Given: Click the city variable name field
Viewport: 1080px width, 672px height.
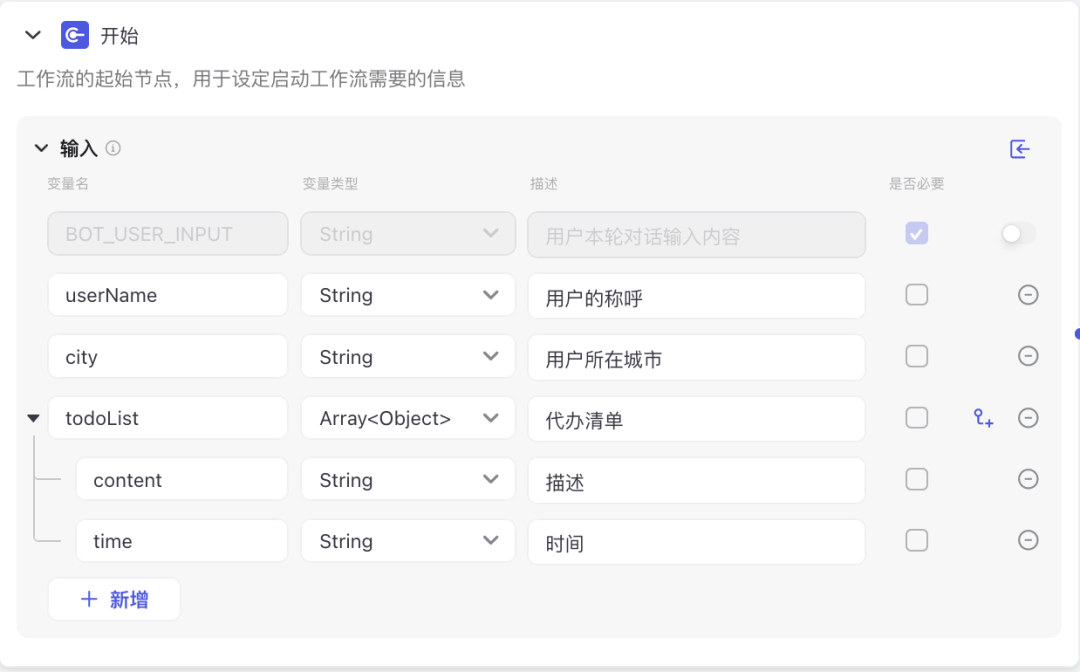Looking at the screenshot, I should [167, 357].
